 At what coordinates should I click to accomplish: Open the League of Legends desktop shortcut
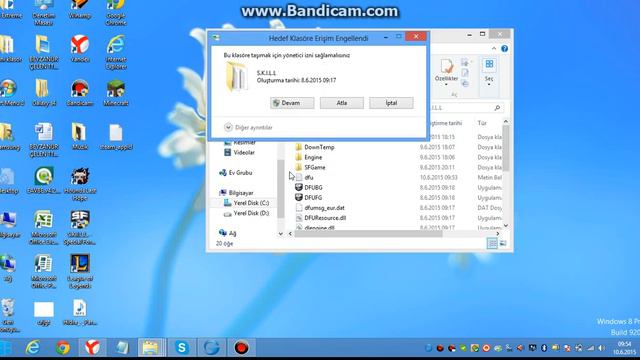(80, 271)
